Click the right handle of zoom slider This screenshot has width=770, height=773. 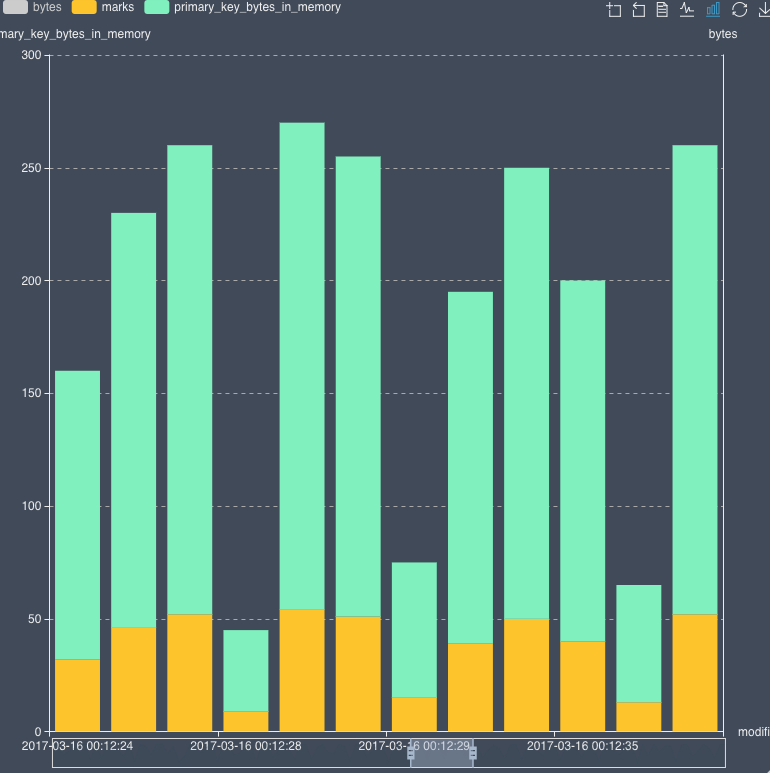473,753
